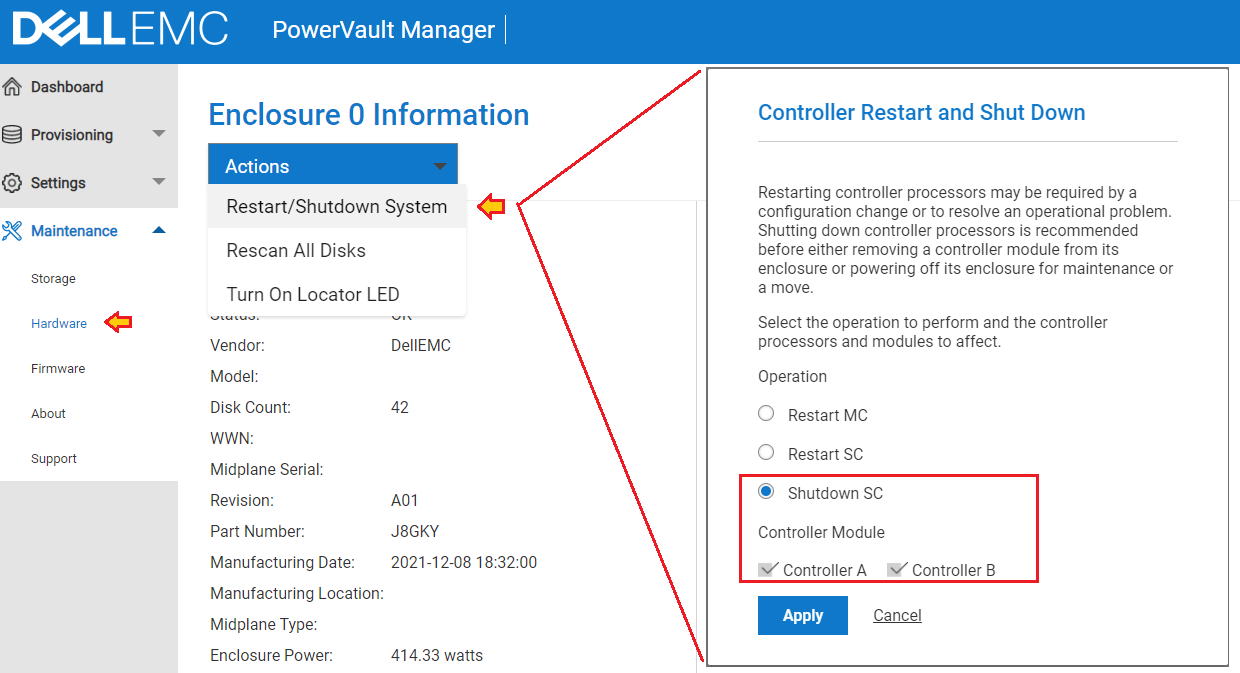Viewport: 1240px width, 673px height.
Task: Expand the Provisioning section
Action: (157, 134)
